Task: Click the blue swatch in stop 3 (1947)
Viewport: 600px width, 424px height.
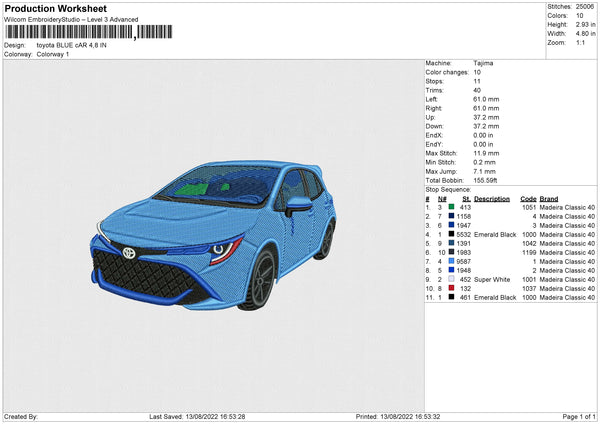Action: pyautogui.click(x=452, y=225)
